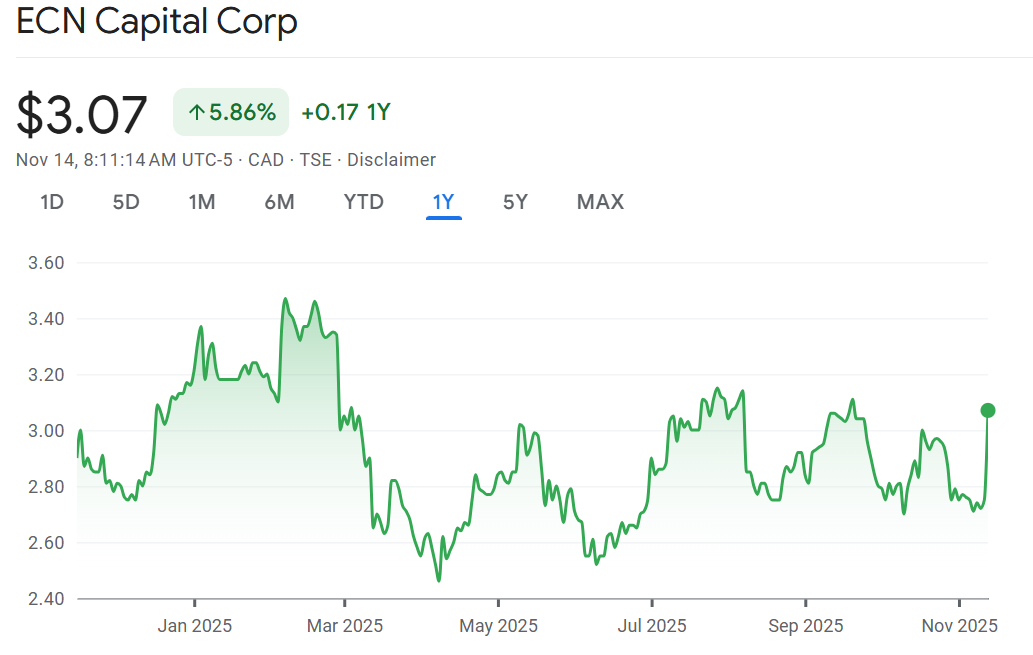
Task: Click the up arrow icon in the percent badge
Action: [196, 113]
